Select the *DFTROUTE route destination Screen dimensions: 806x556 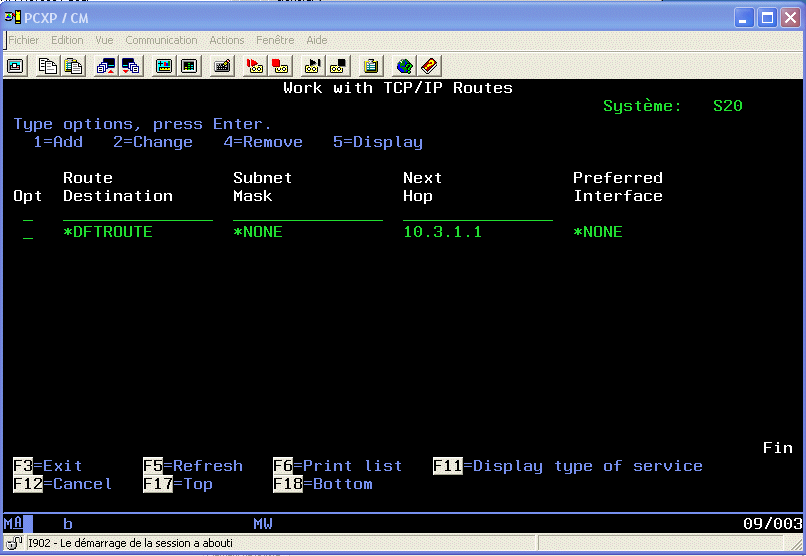[107, 232]
